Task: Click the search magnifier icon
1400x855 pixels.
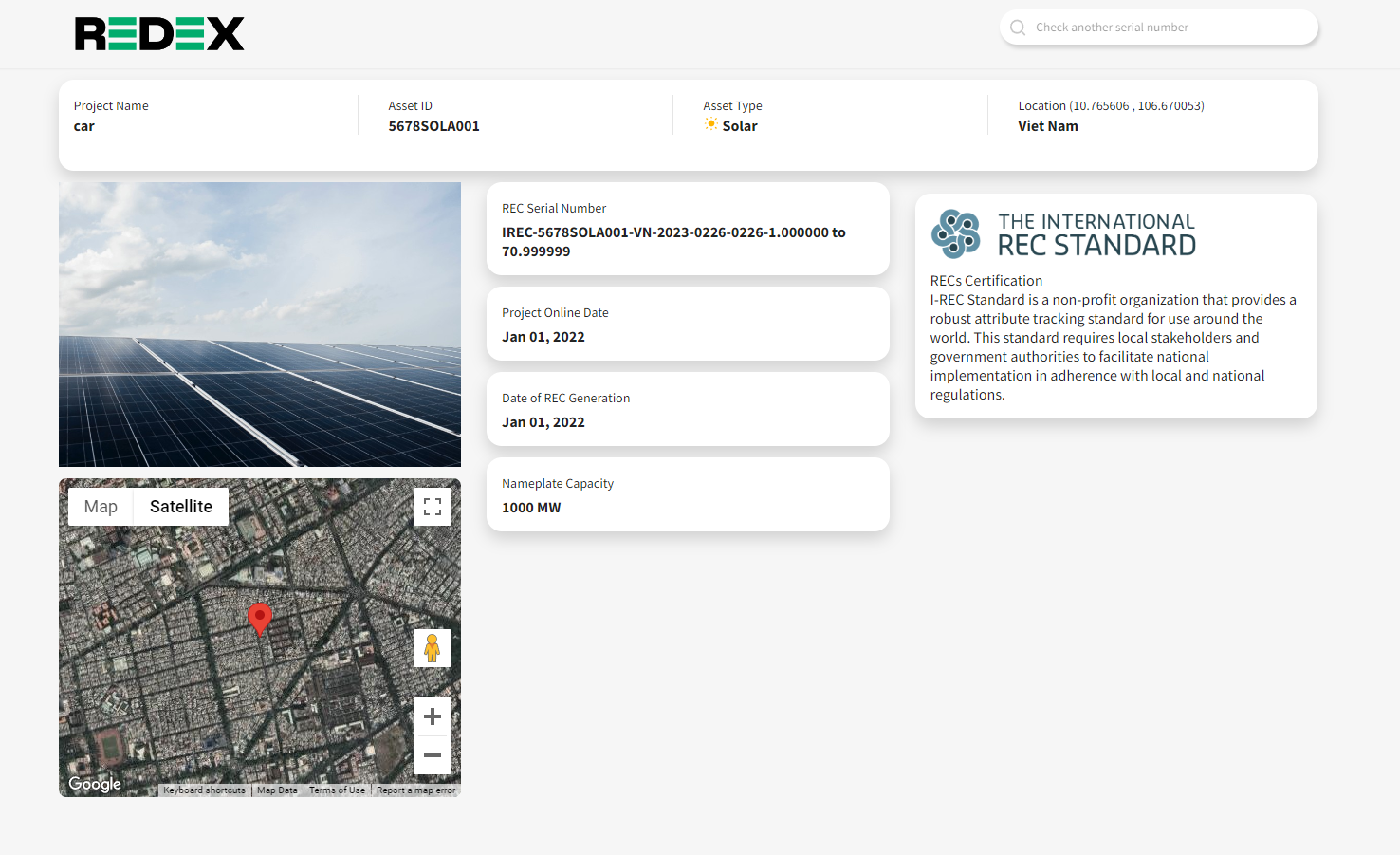Action: pyautogui.click(x=1018, y=28)
